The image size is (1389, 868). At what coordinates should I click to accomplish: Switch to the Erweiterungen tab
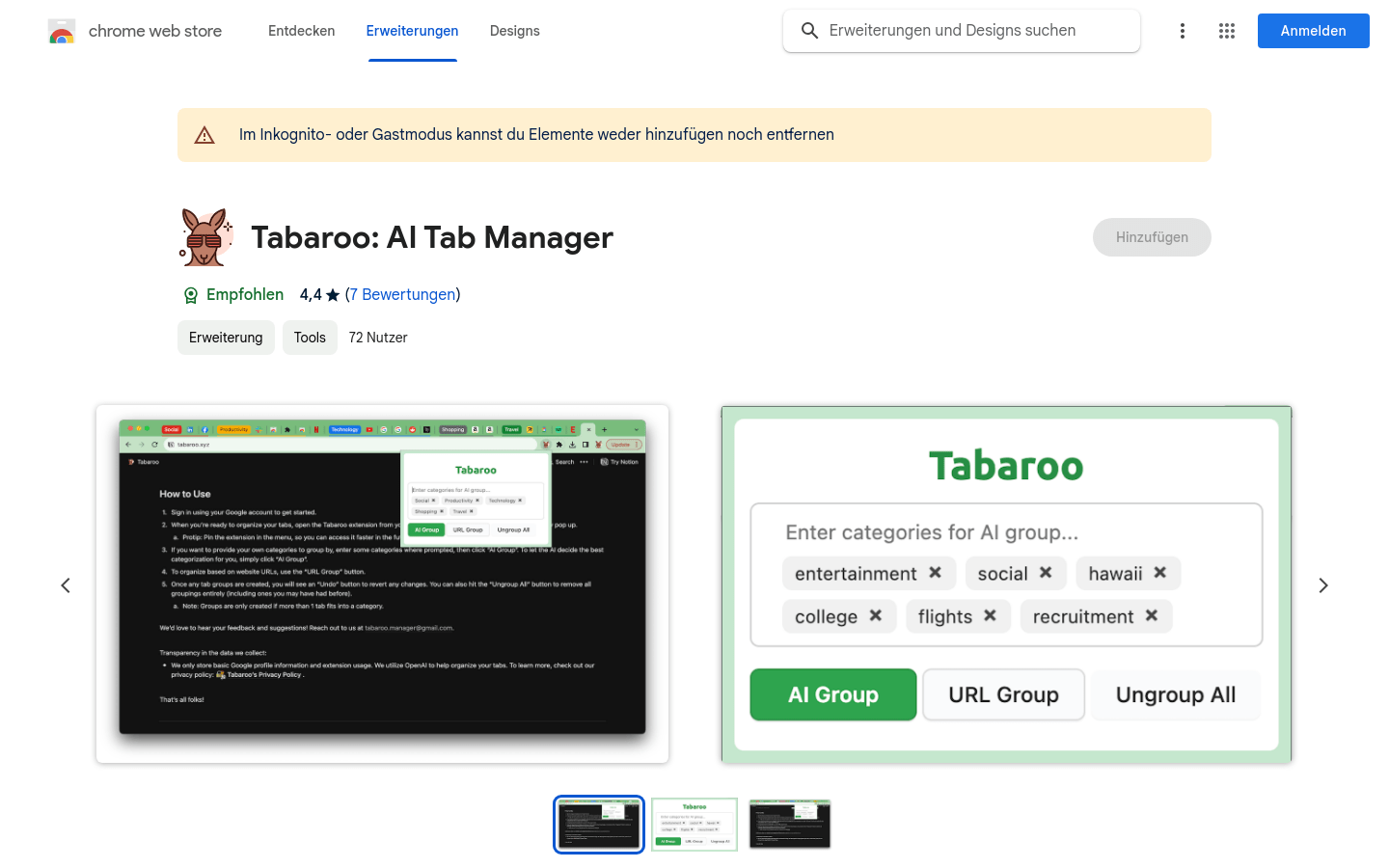[x=413, y=31]
